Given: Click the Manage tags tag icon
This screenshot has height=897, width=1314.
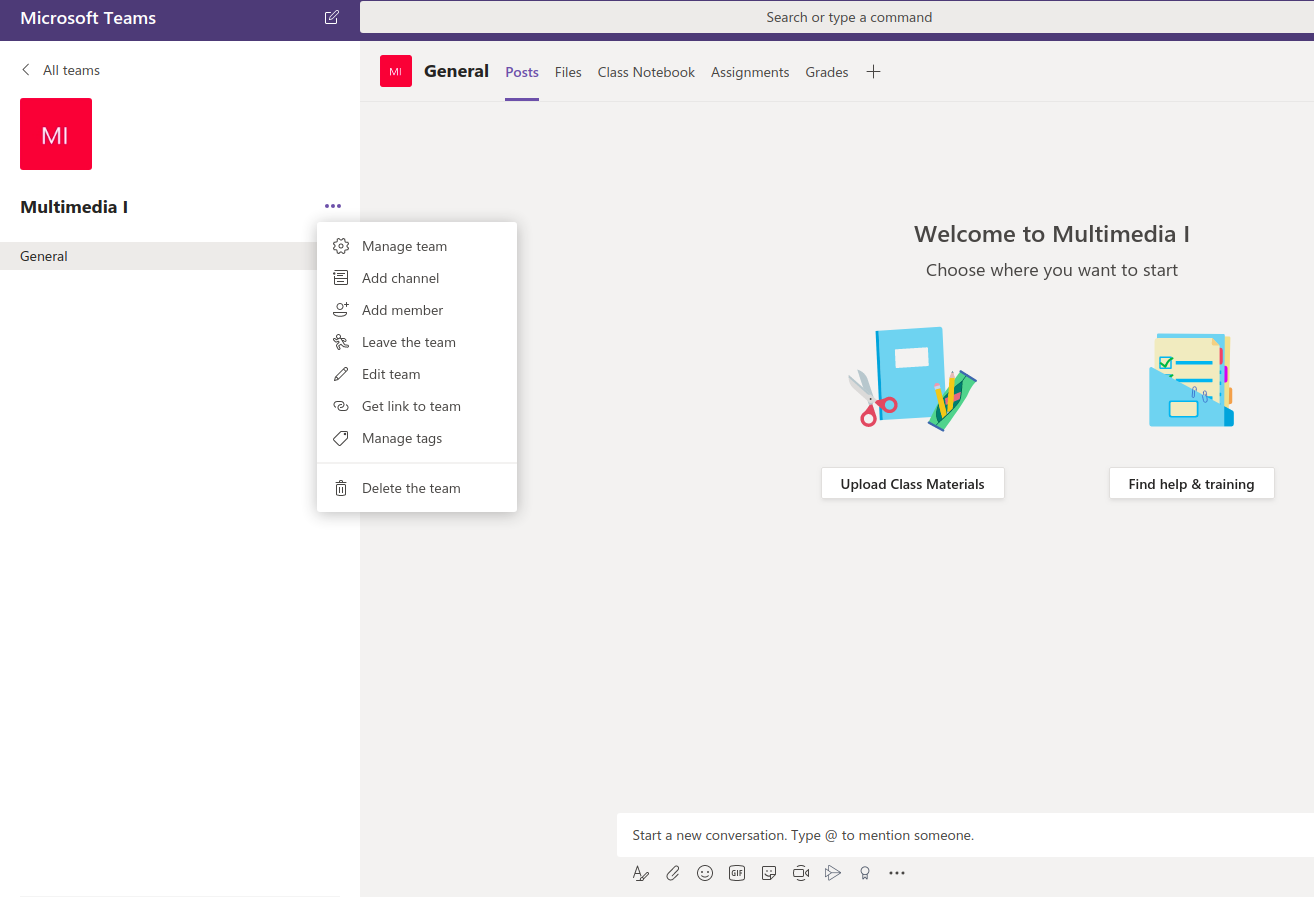Looking at the screenshot, I should 341,438.
